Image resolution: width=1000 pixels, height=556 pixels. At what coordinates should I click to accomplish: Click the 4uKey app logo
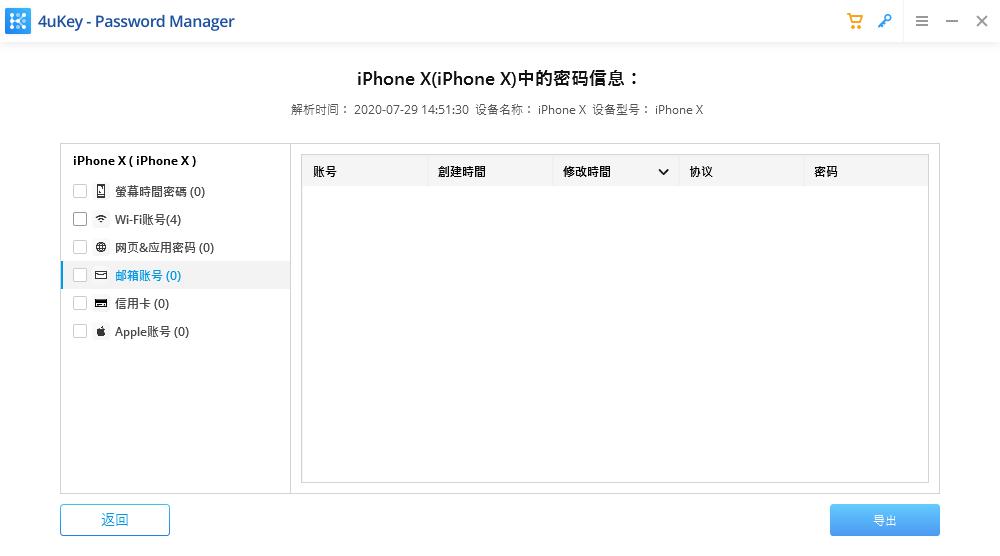(x=18, y=21)
